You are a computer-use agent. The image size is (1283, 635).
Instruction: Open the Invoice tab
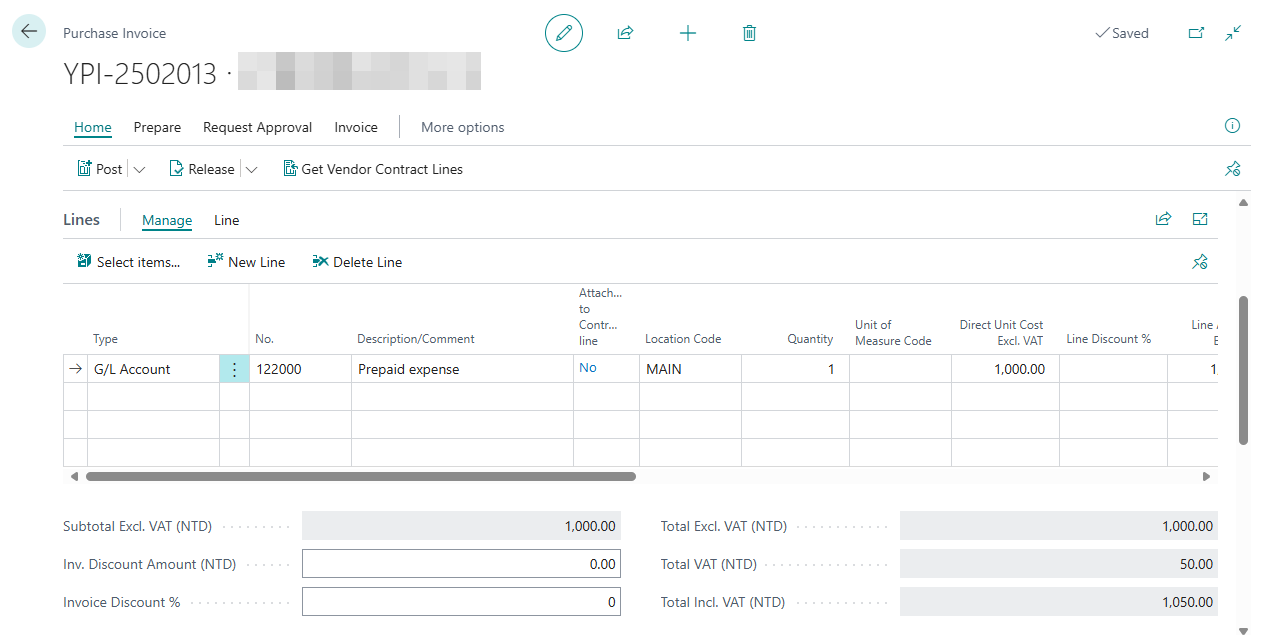tap(356, 127)
